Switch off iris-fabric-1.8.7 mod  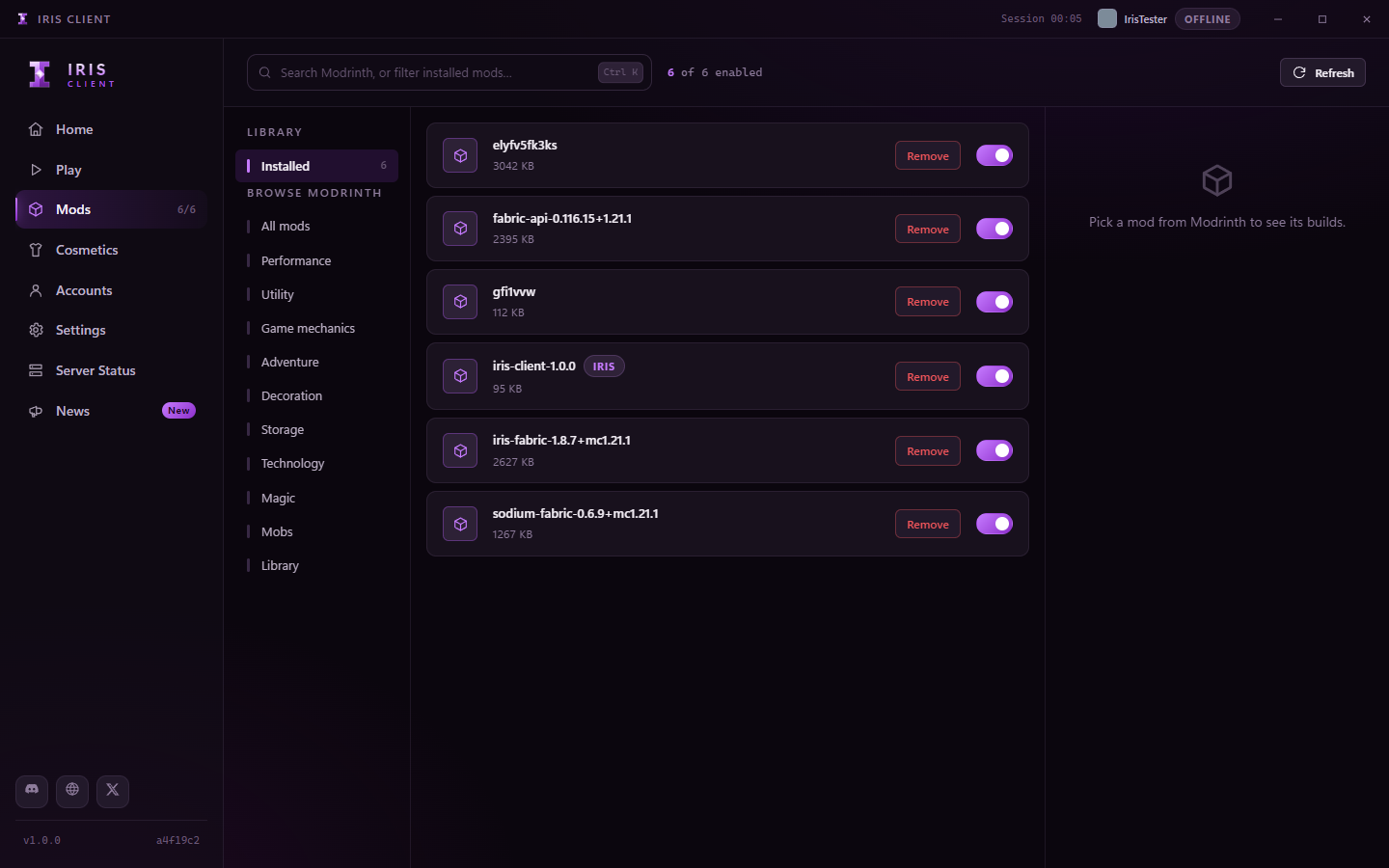click(994, 450)
